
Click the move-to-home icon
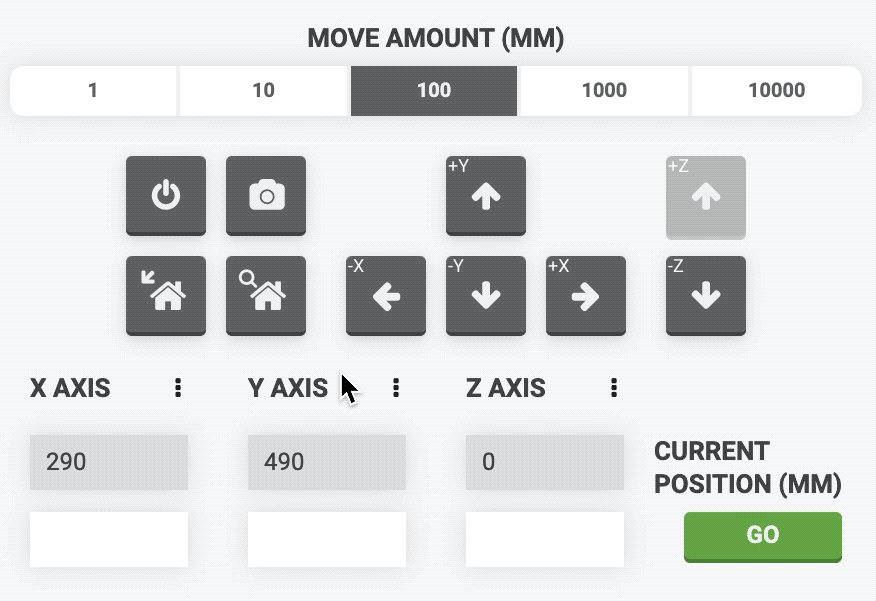pyautogui.click(x=166, y=295)
